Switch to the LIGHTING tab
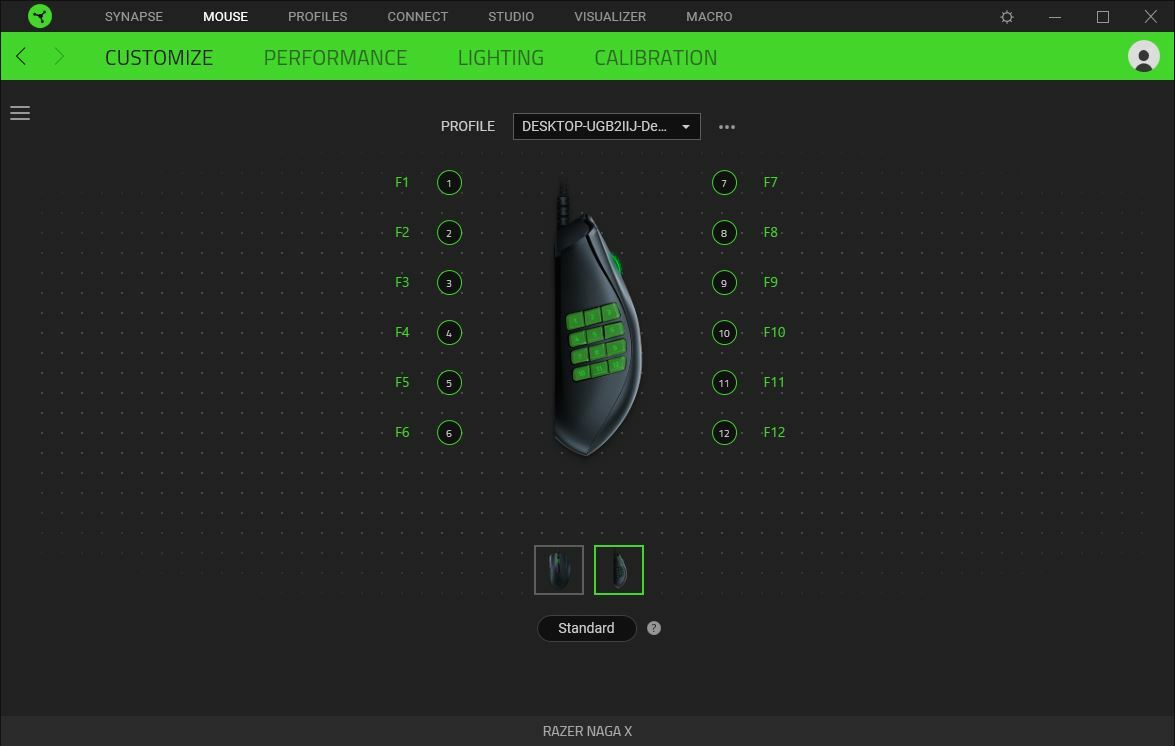 pyautogui.click(x=501, y=57)
